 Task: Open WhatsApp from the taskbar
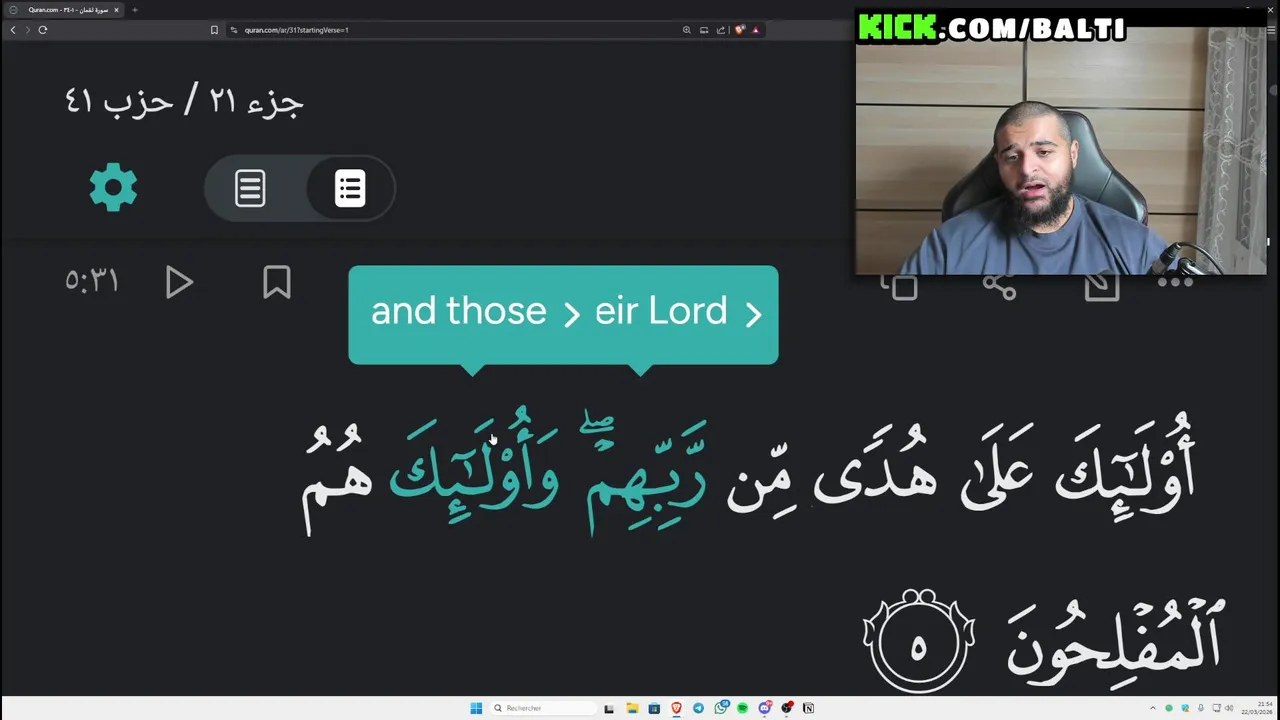pos(721,708)
